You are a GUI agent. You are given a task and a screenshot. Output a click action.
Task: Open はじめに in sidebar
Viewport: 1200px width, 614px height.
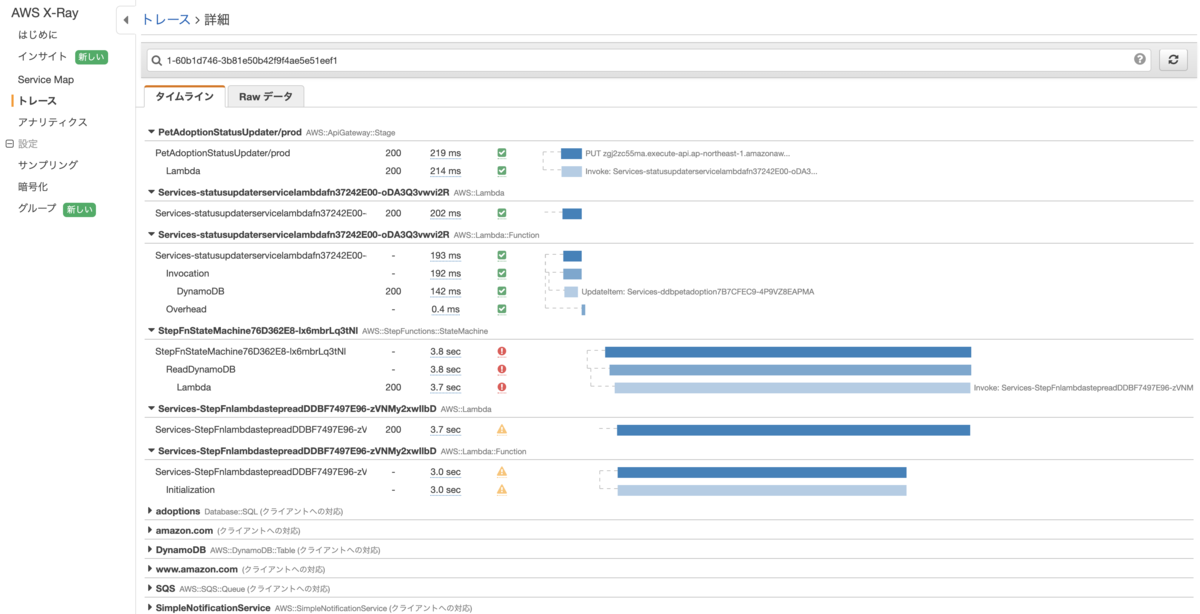38,35
